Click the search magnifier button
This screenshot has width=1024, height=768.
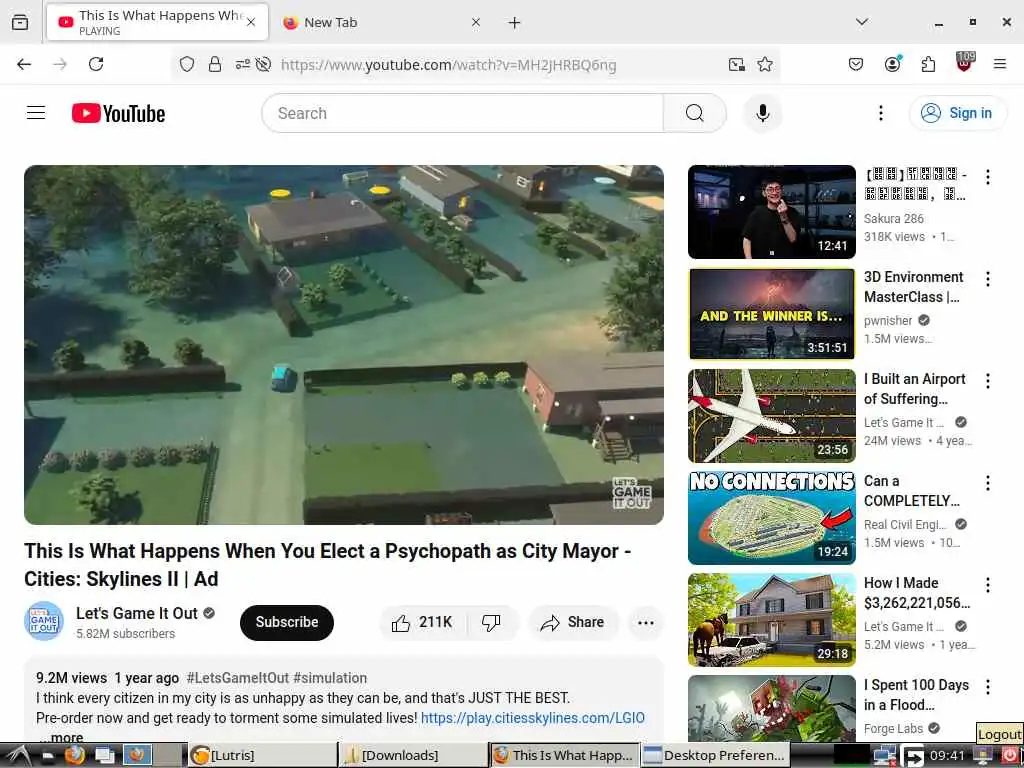click(x=694, y=113)
